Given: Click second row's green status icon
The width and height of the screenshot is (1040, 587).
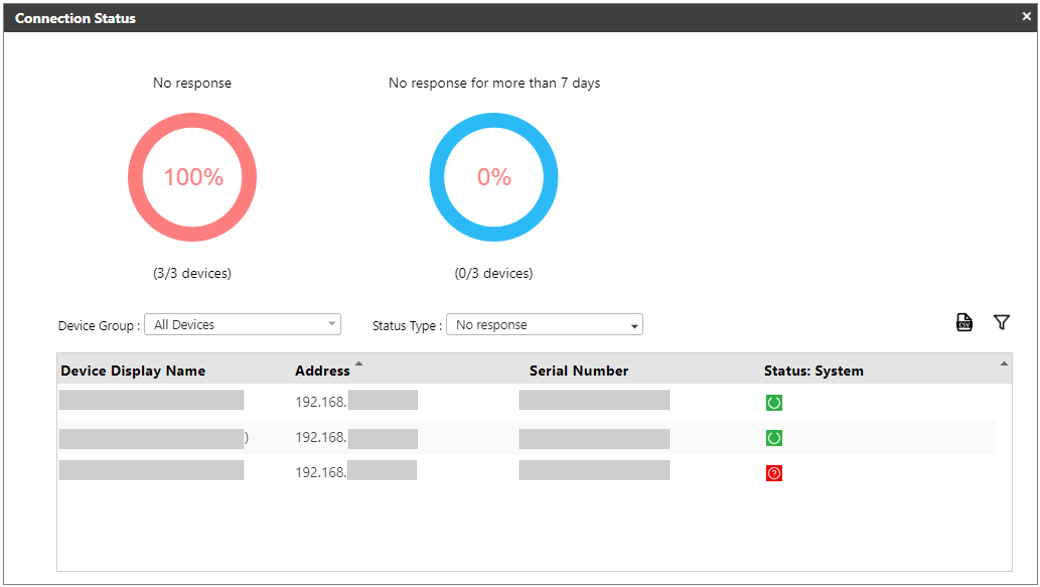Looking at the screenshot, I should coord(773,438).
